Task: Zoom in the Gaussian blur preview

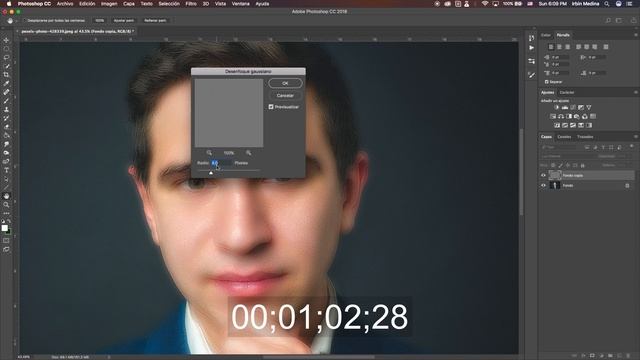Action: pyautogui.click(x=248, y=153)
